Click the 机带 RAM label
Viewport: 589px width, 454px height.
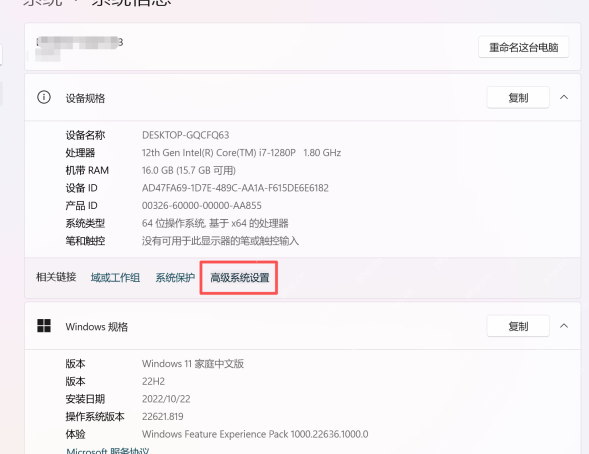87,170
